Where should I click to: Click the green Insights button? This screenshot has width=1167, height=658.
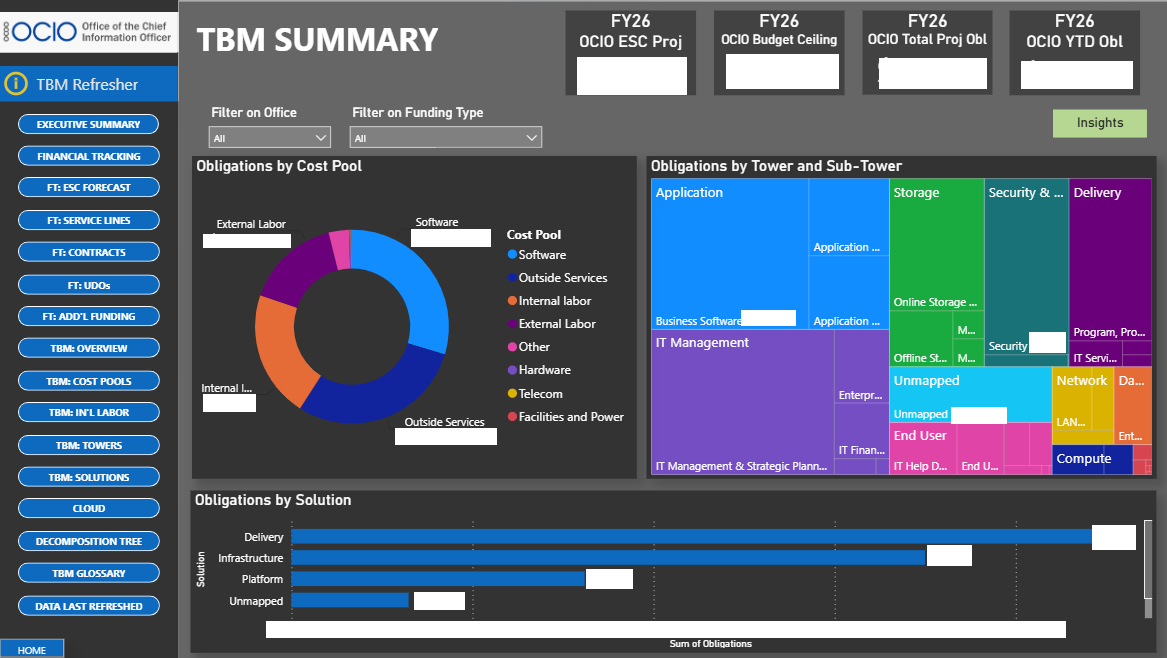[1099, 123]
